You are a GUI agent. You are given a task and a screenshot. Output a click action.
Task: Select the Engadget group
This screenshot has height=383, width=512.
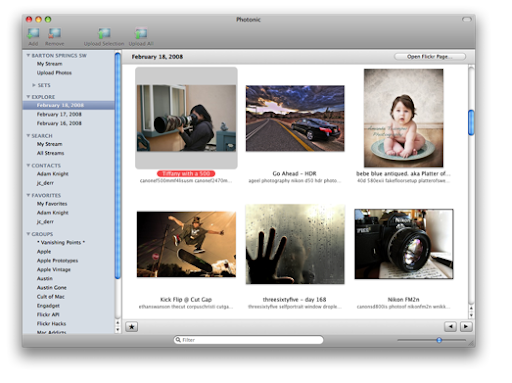click(x=48, y=306)
